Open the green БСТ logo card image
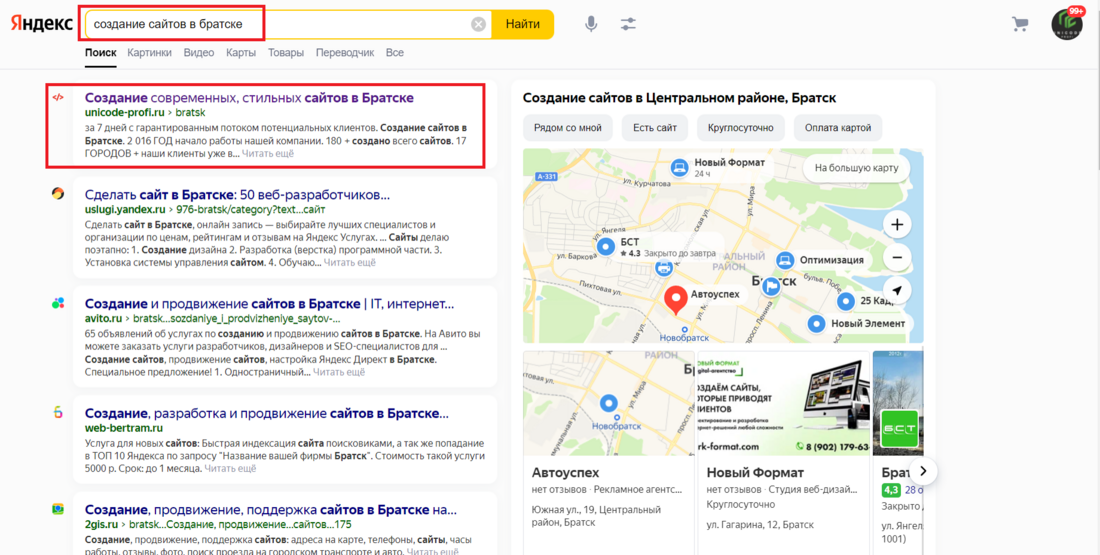This screenshot has height=555, width=1100. (899, 403)
